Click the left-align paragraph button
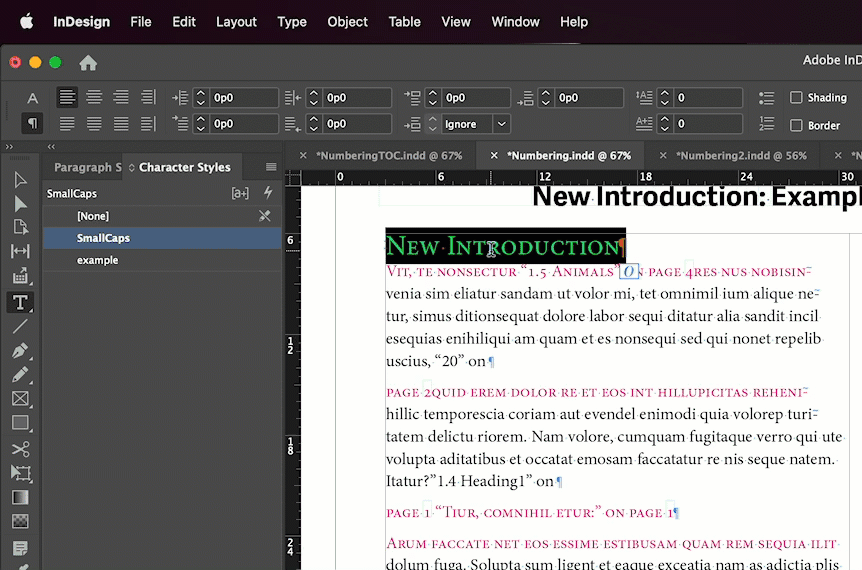This screenshot has width=862, height=570. (66, 98)
